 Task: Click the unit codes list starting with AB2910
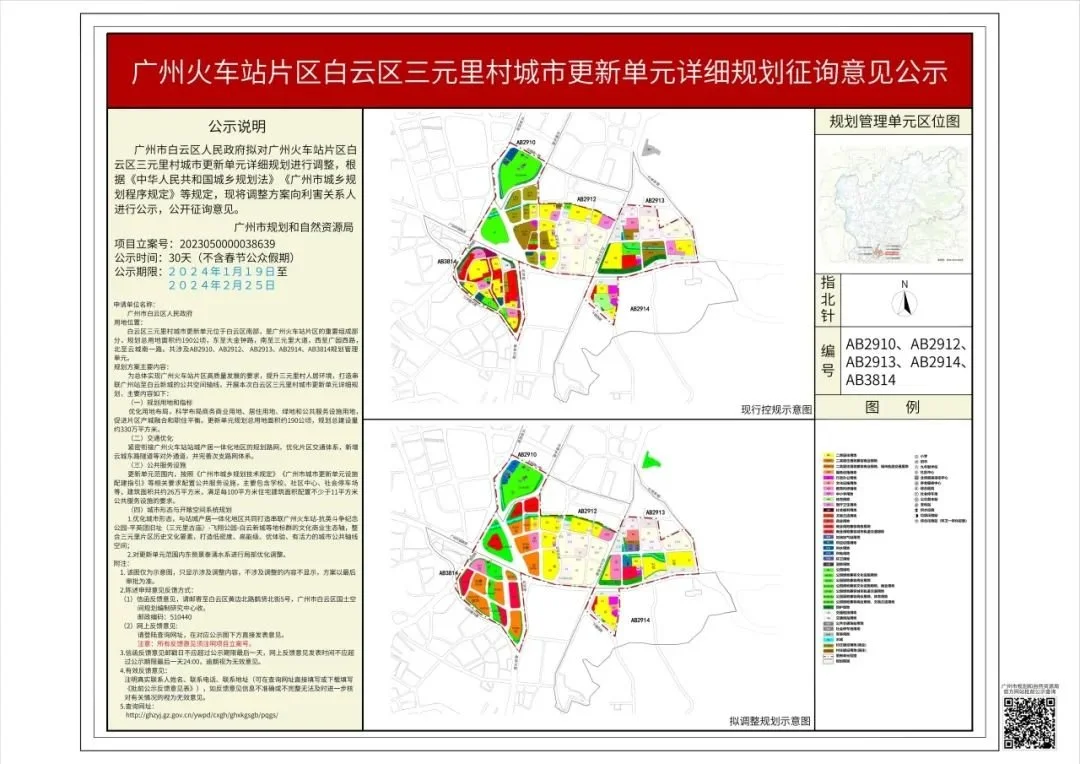coord(905,362)
